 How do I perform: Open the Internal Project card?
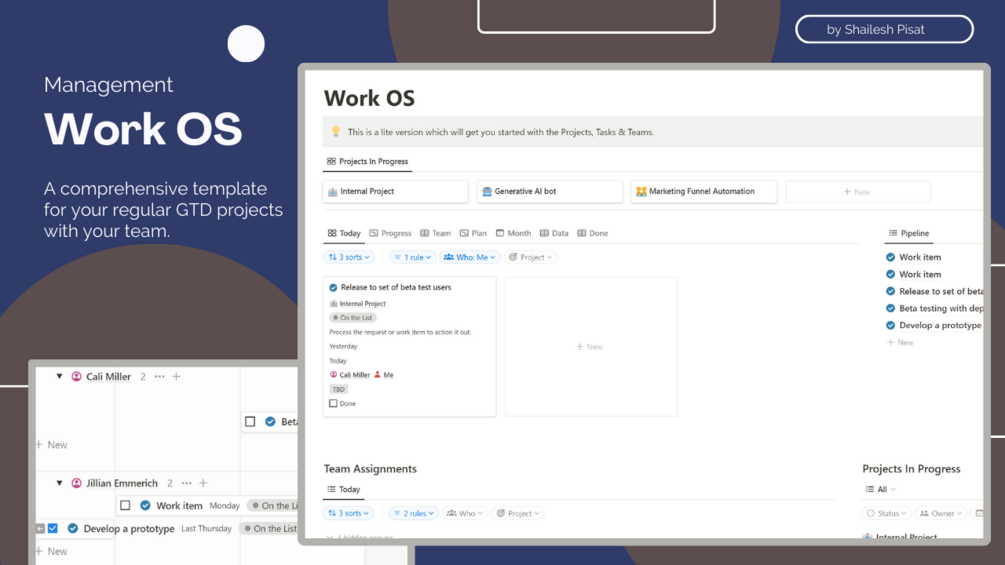tap(395, 192)
